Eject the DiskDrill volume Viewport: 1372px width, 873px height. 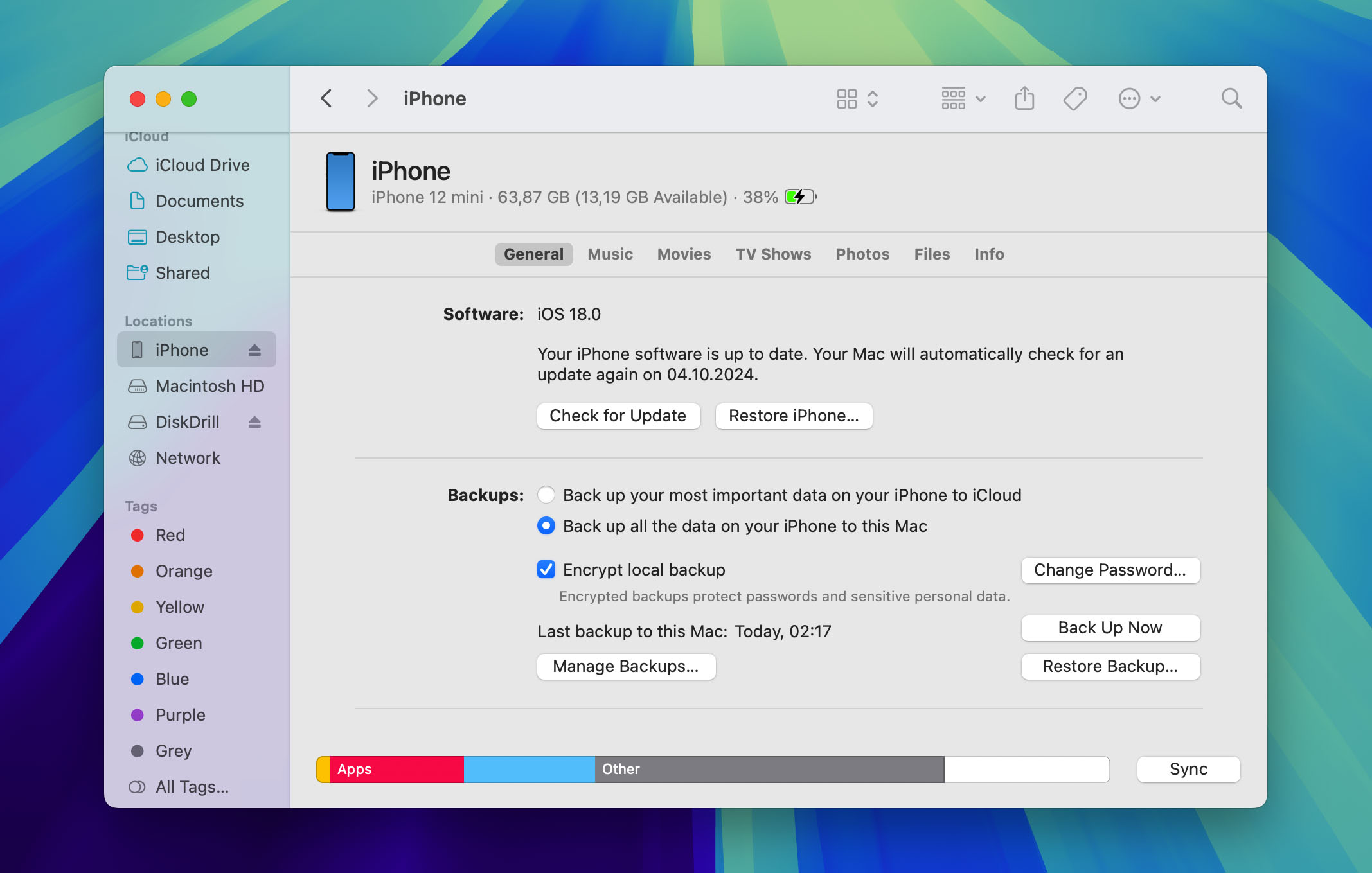pos(254,422)
